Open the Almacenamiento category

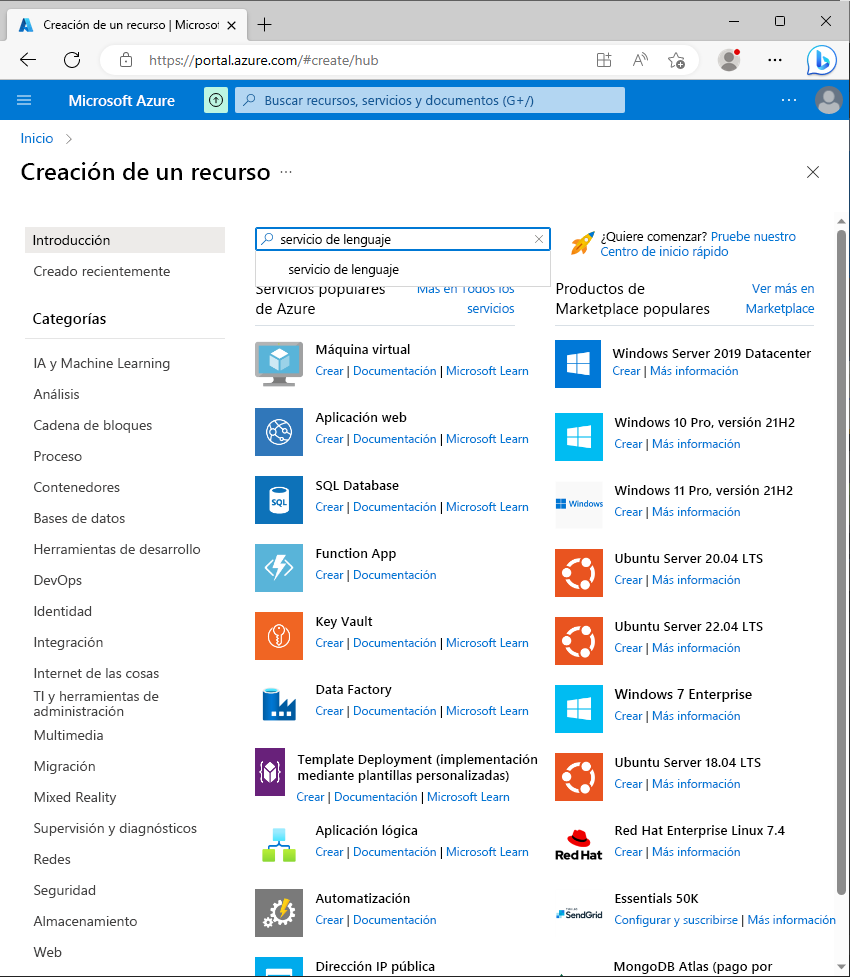[85, 922]
